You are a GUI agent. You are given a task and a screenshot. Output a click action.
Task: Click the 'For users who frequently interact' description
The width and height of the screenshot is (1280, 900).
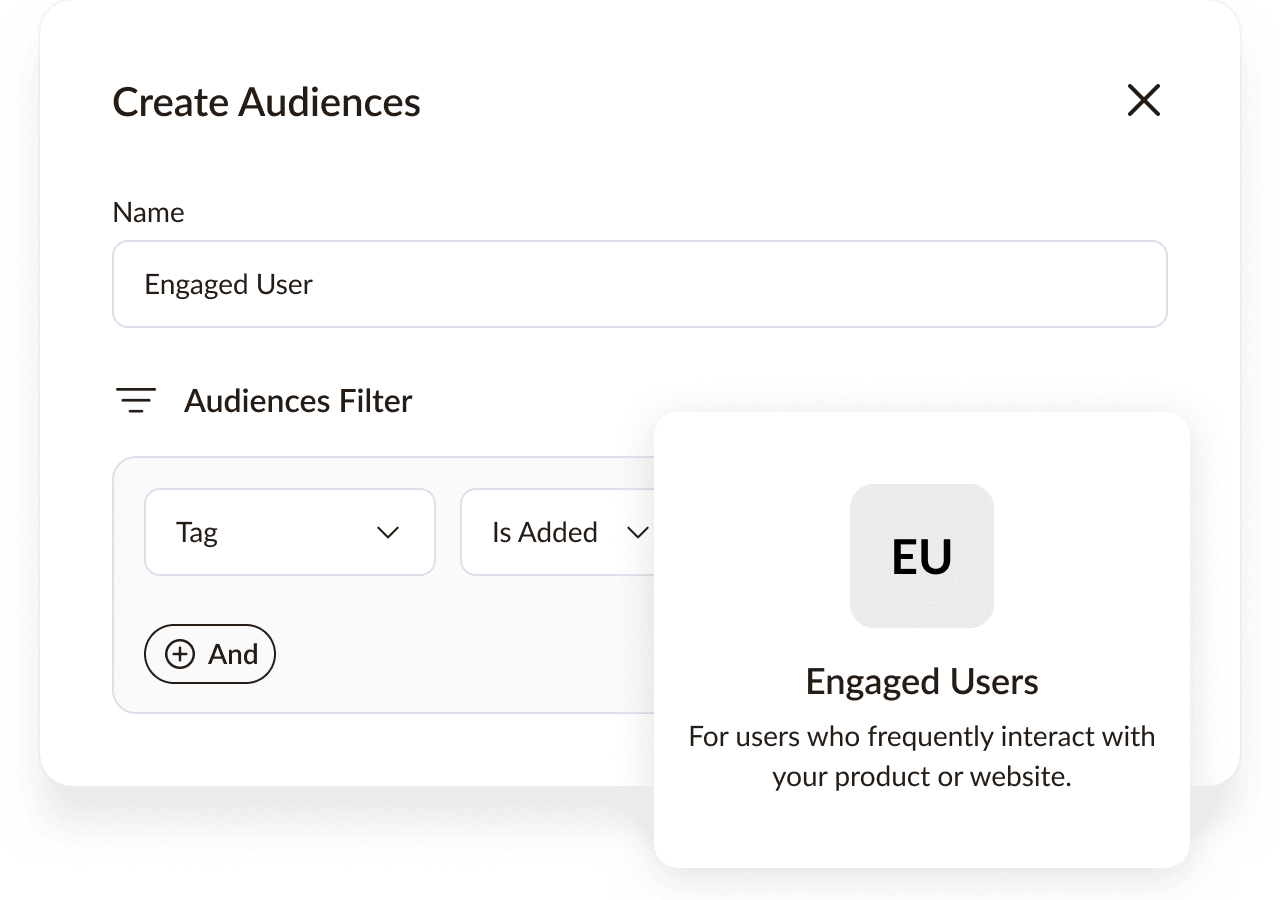[x=922, y=757]
